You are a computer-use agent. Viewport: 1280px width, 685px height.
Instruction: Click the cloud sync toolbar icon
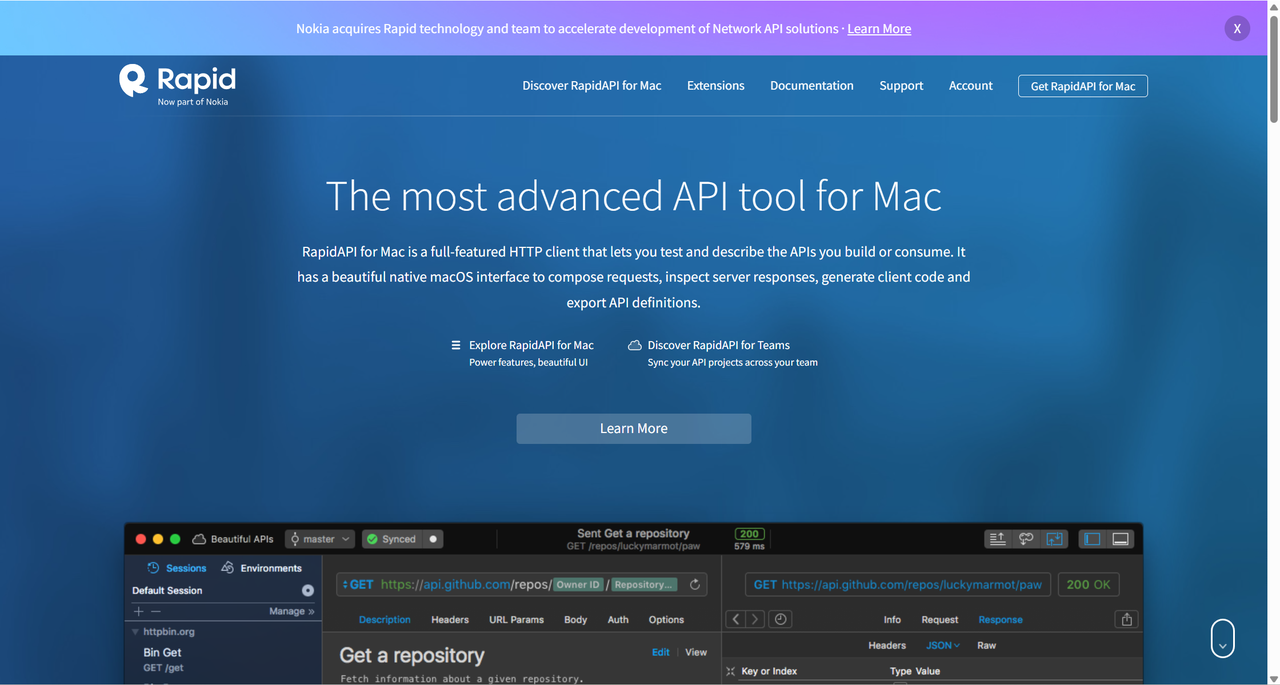click(1026, 539)
